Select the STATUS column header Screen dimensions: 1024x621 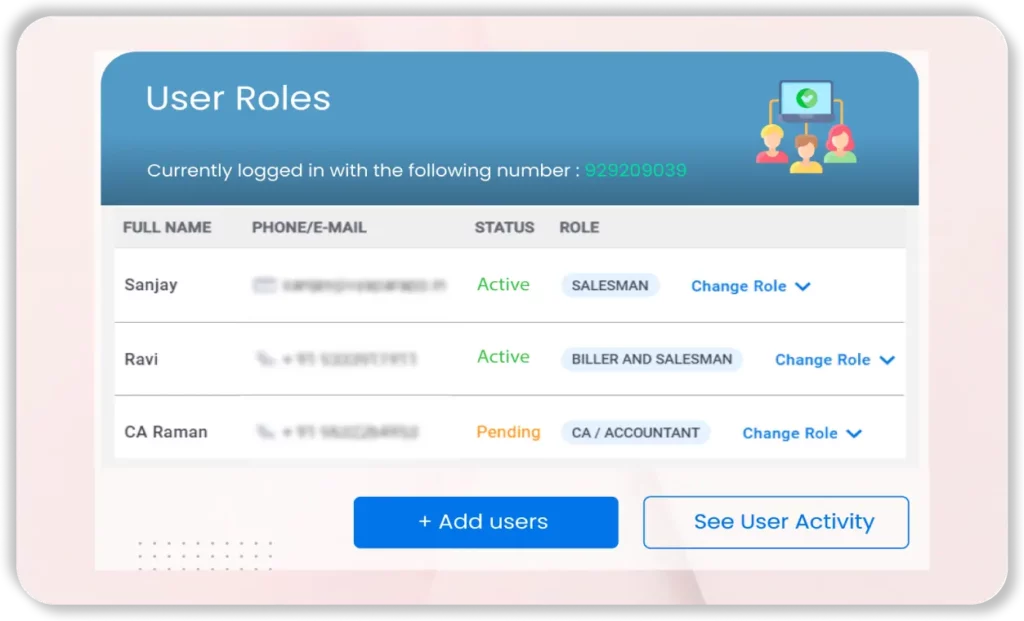pyautogui.click(x=503, y=227)
